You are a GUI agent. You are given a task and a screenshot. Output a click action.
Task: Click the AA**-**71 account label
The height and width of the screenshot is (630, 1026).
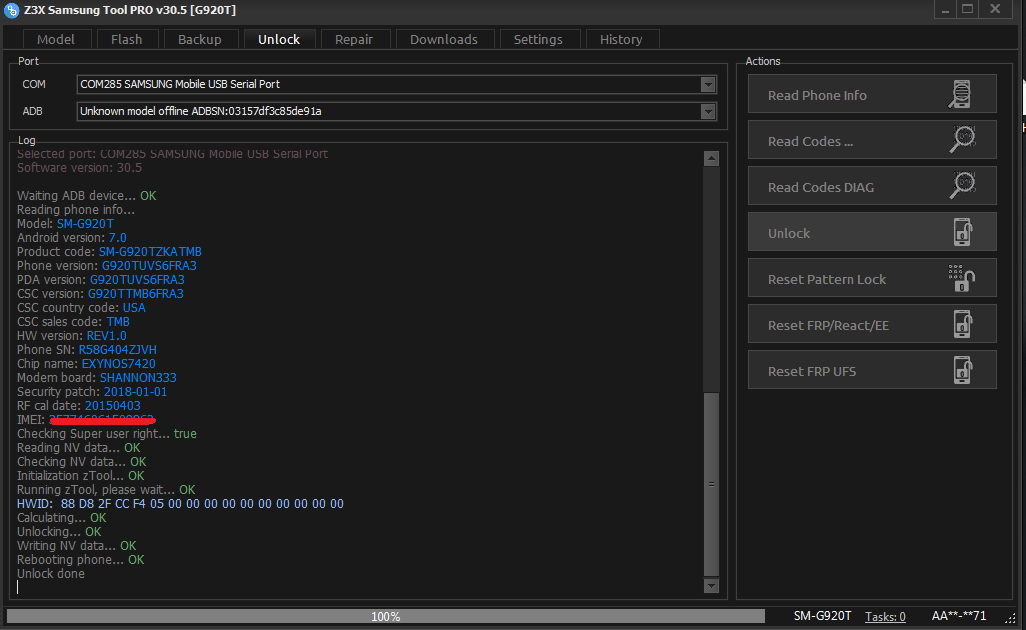959,616
